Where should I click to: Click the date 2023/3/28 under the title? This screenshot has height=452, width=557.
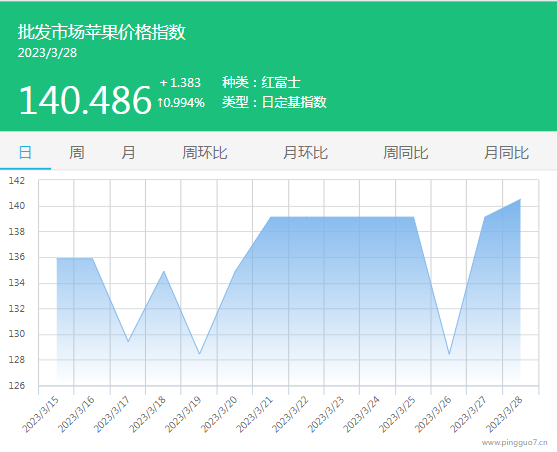pyautogui.click(x=47, y=53)
